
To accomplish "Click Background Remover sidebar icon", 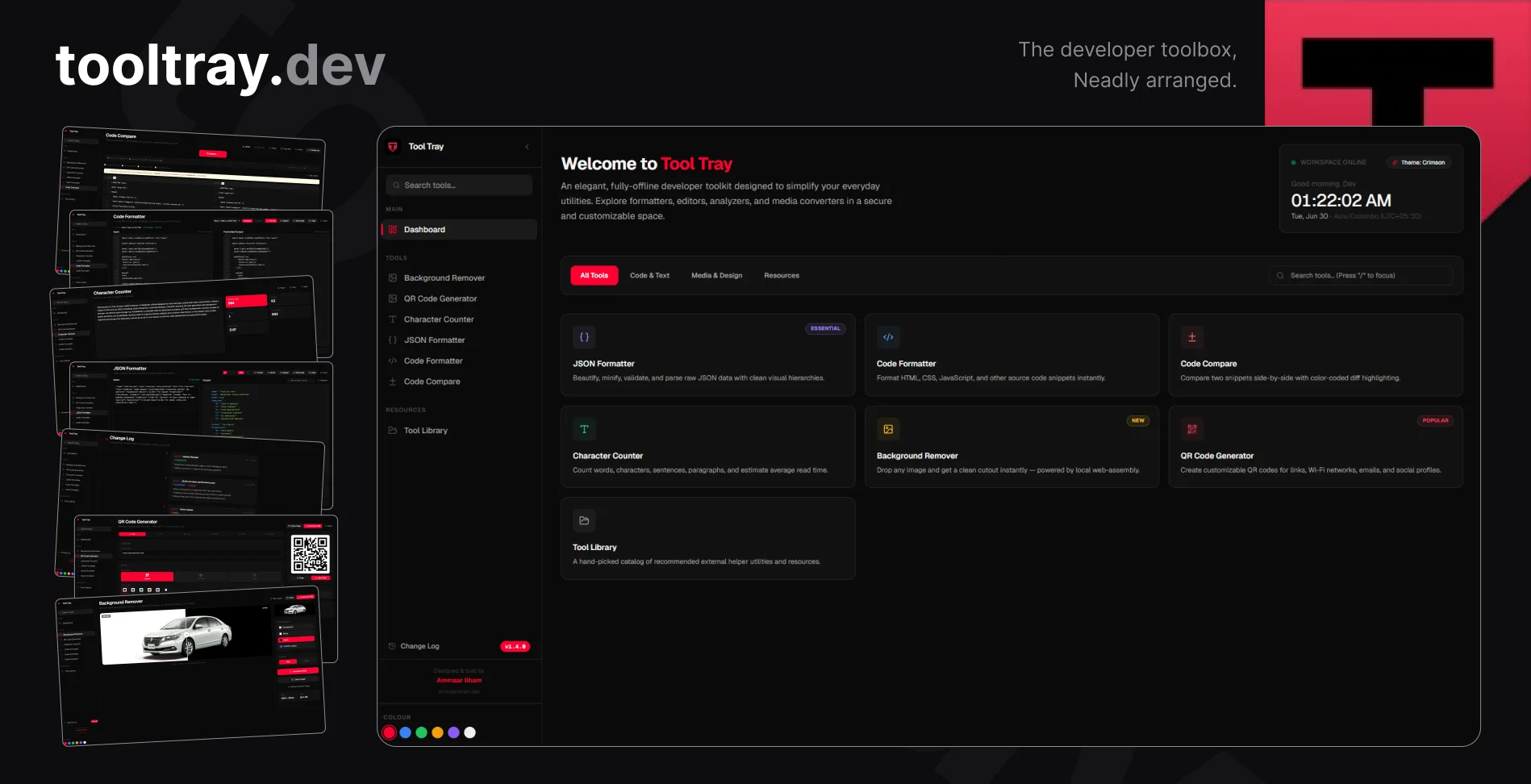I will [393, 278].
